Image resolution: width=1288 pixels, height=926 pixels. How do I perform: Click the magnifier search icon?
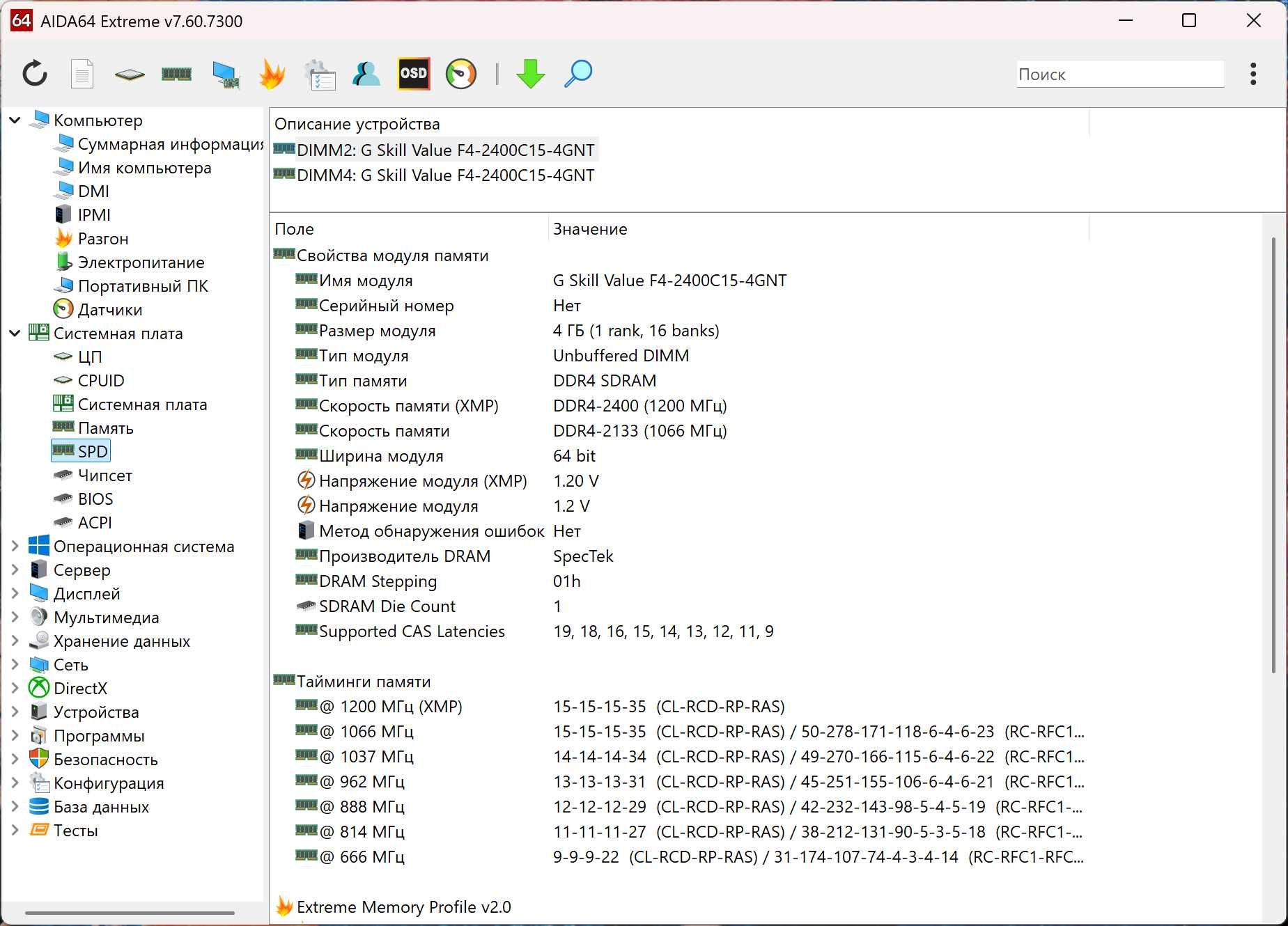(578, 74)
